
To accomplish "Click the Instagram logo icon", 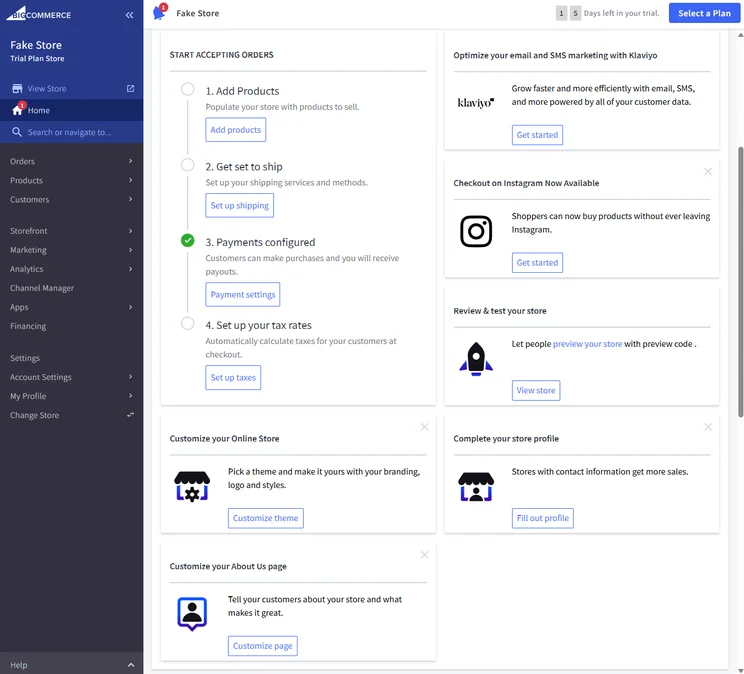I will tap(476, 231).
